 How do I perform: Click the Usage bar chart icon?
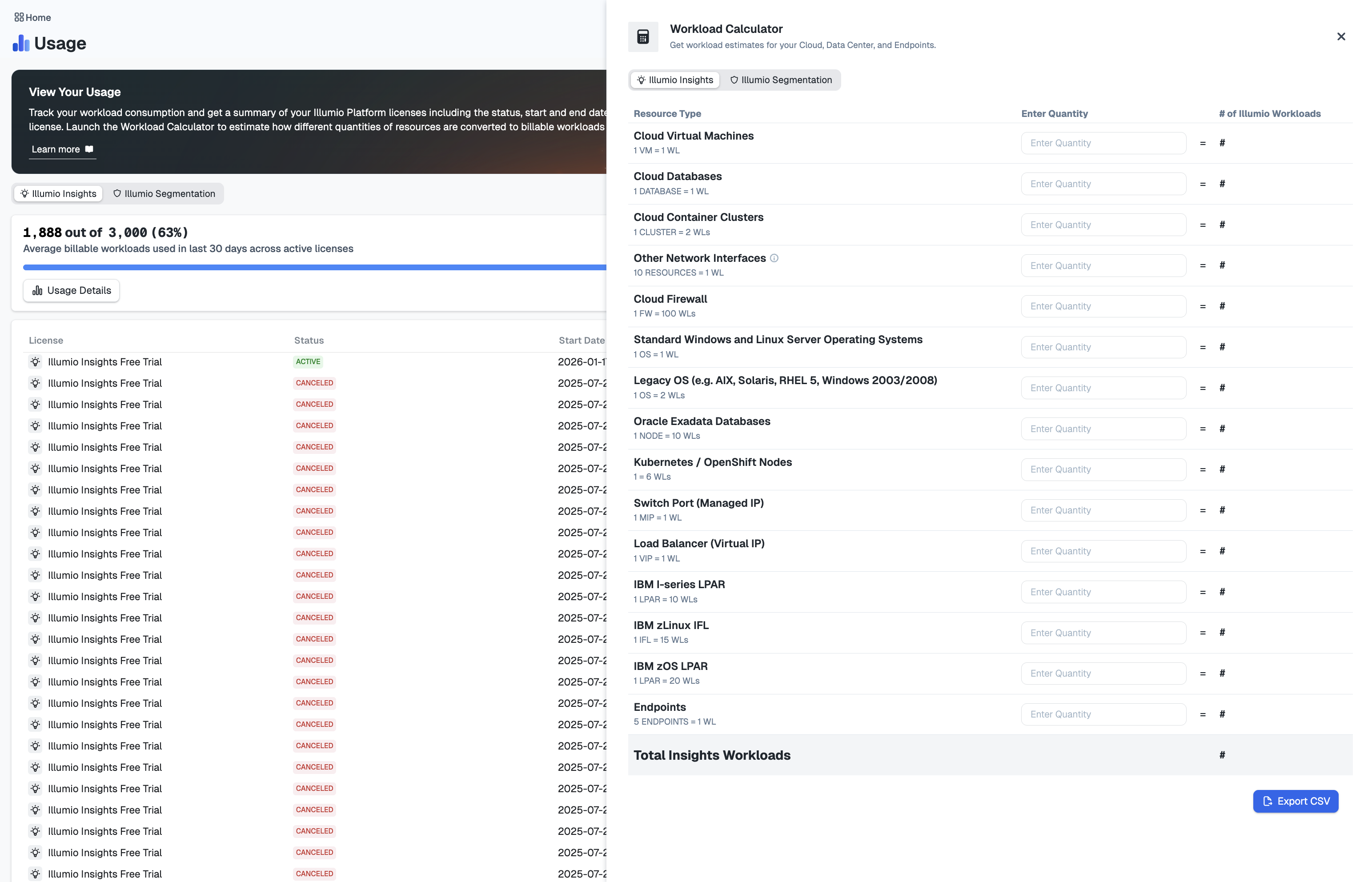[x=20, y=43]
